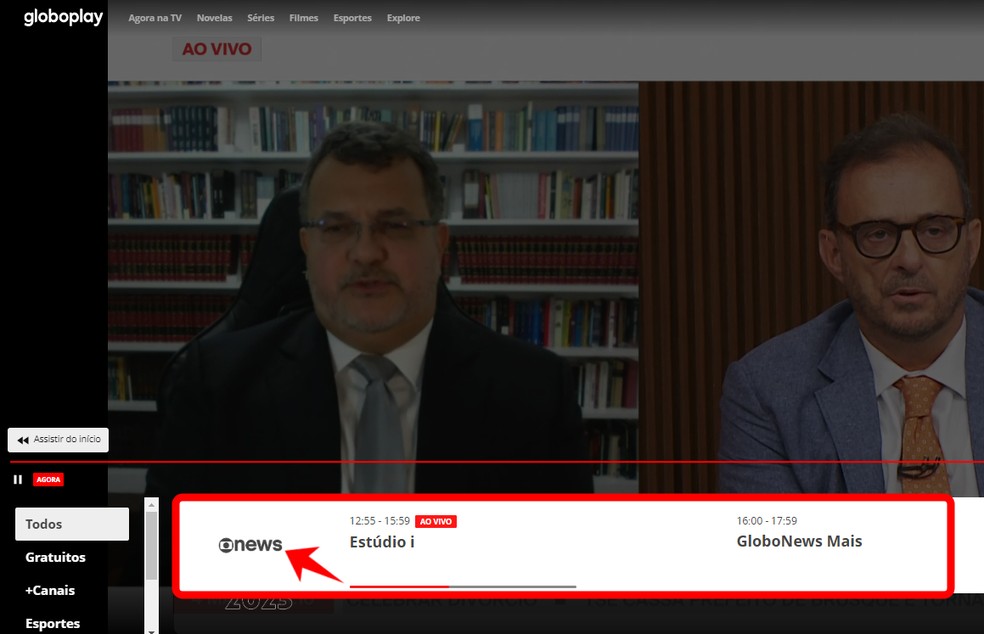Click the Globoplay logo
This screenshot has height=634, width=984.
pos(63,17)
